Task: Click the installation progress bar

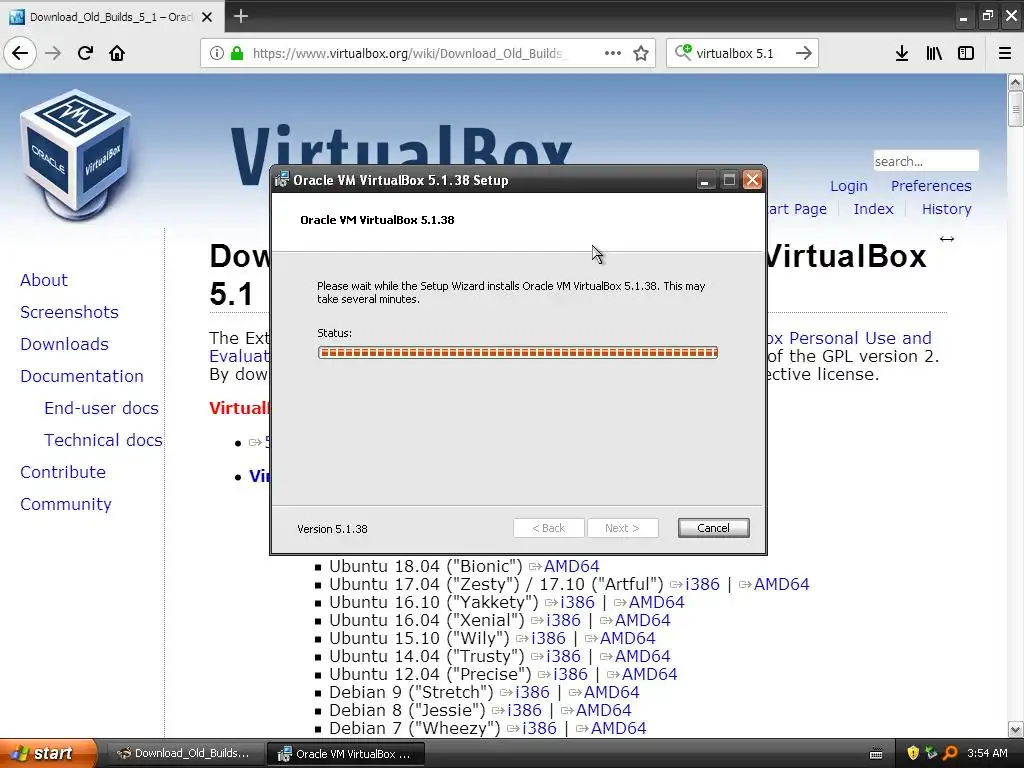Action: (518, 353)
